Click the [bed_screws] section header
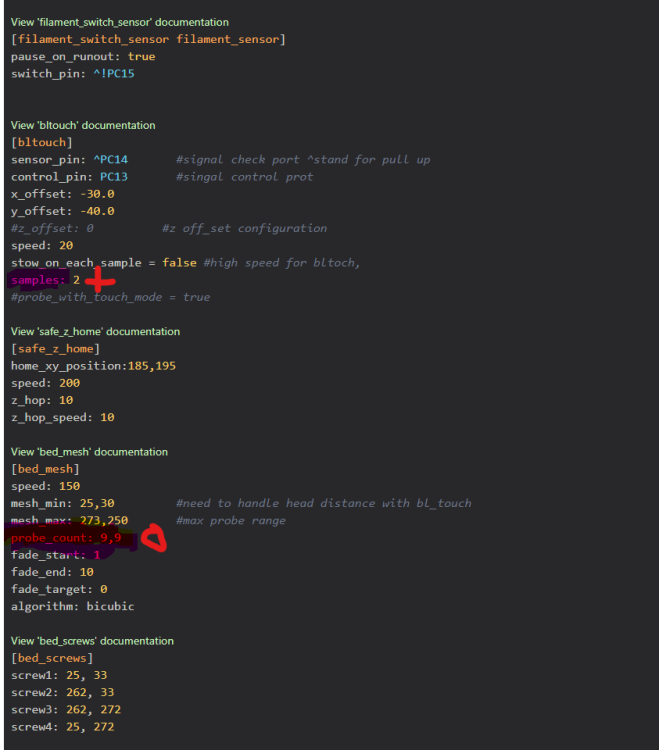 pyautogui.click(x=51, y=658)
